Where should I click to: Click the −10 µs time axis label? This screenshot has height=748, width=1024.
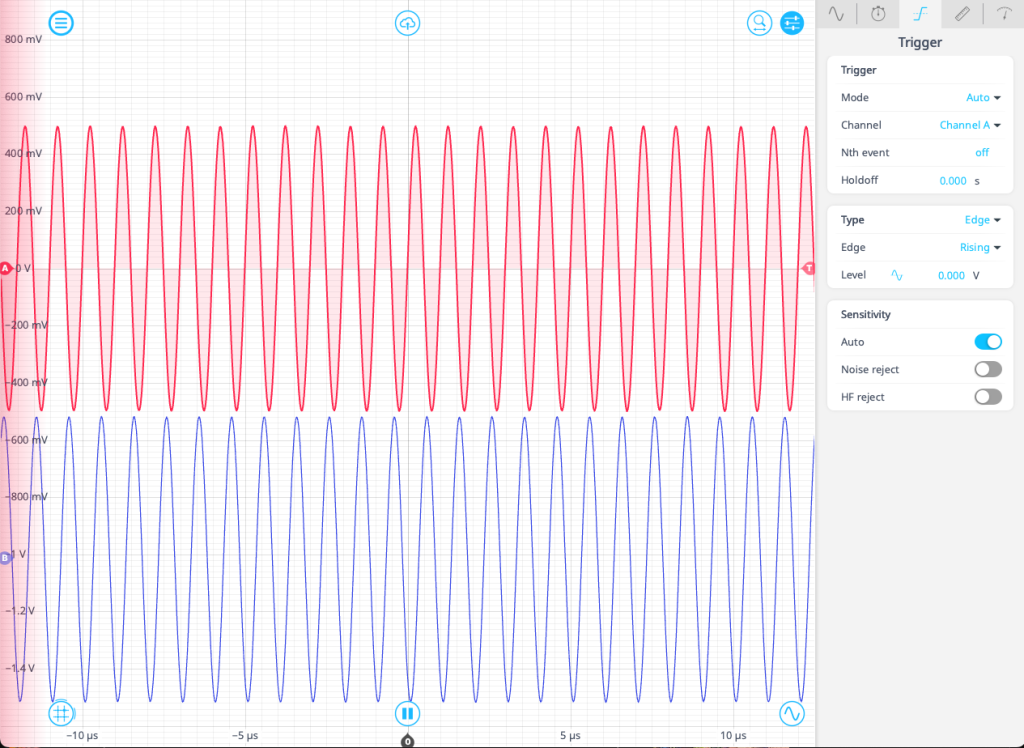pyautogui.click(x=82, y=736)
